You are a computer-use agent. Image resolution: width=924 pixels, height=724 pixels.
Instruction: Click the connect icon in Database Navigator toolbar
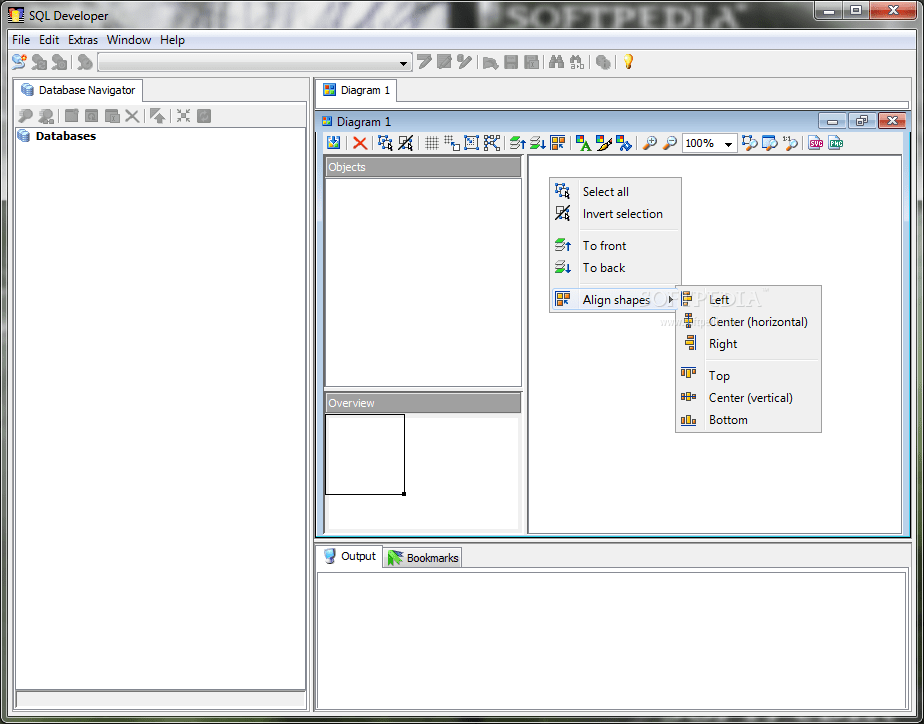tap(25, 116)
